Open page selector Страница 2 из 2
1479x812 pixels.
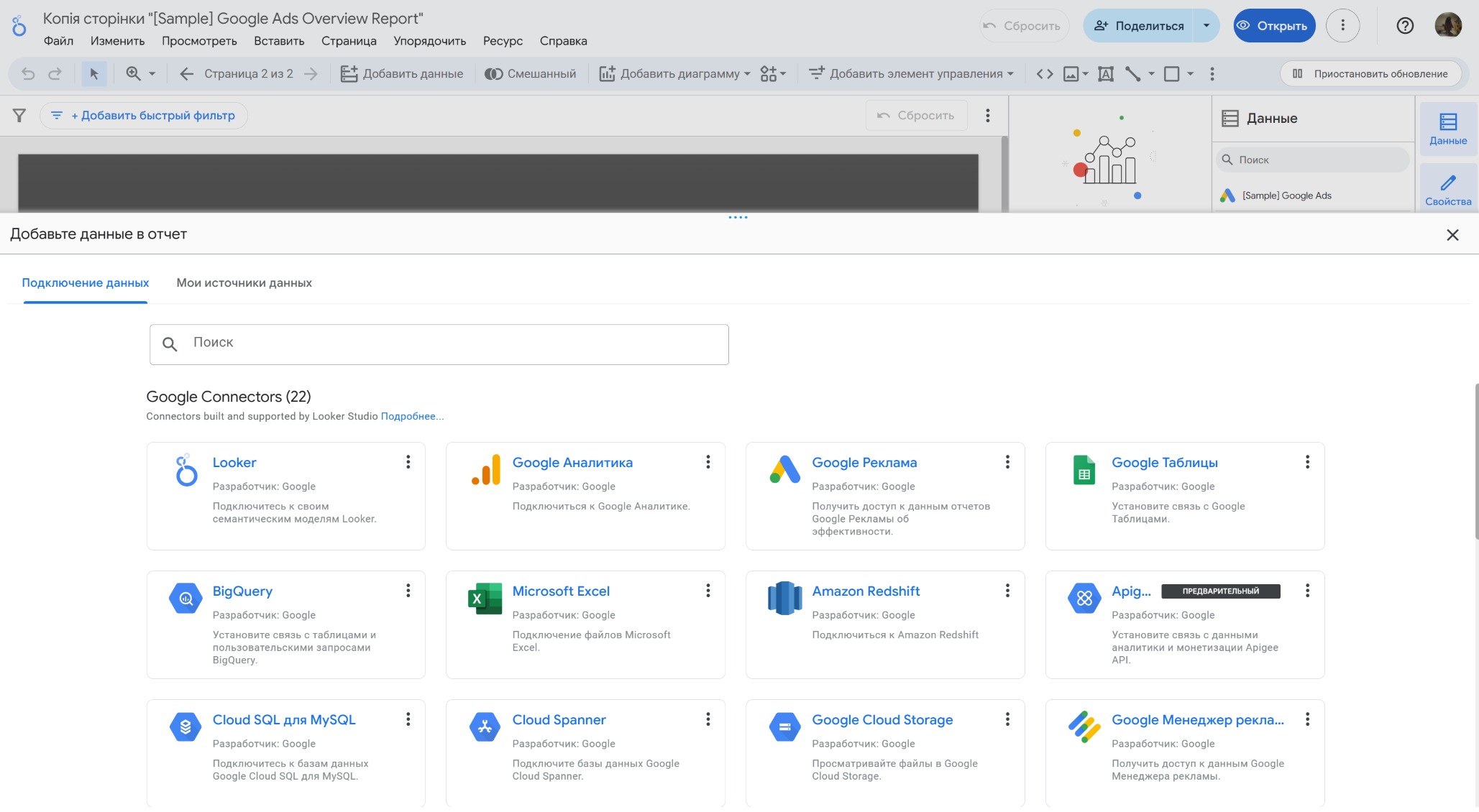249,73
